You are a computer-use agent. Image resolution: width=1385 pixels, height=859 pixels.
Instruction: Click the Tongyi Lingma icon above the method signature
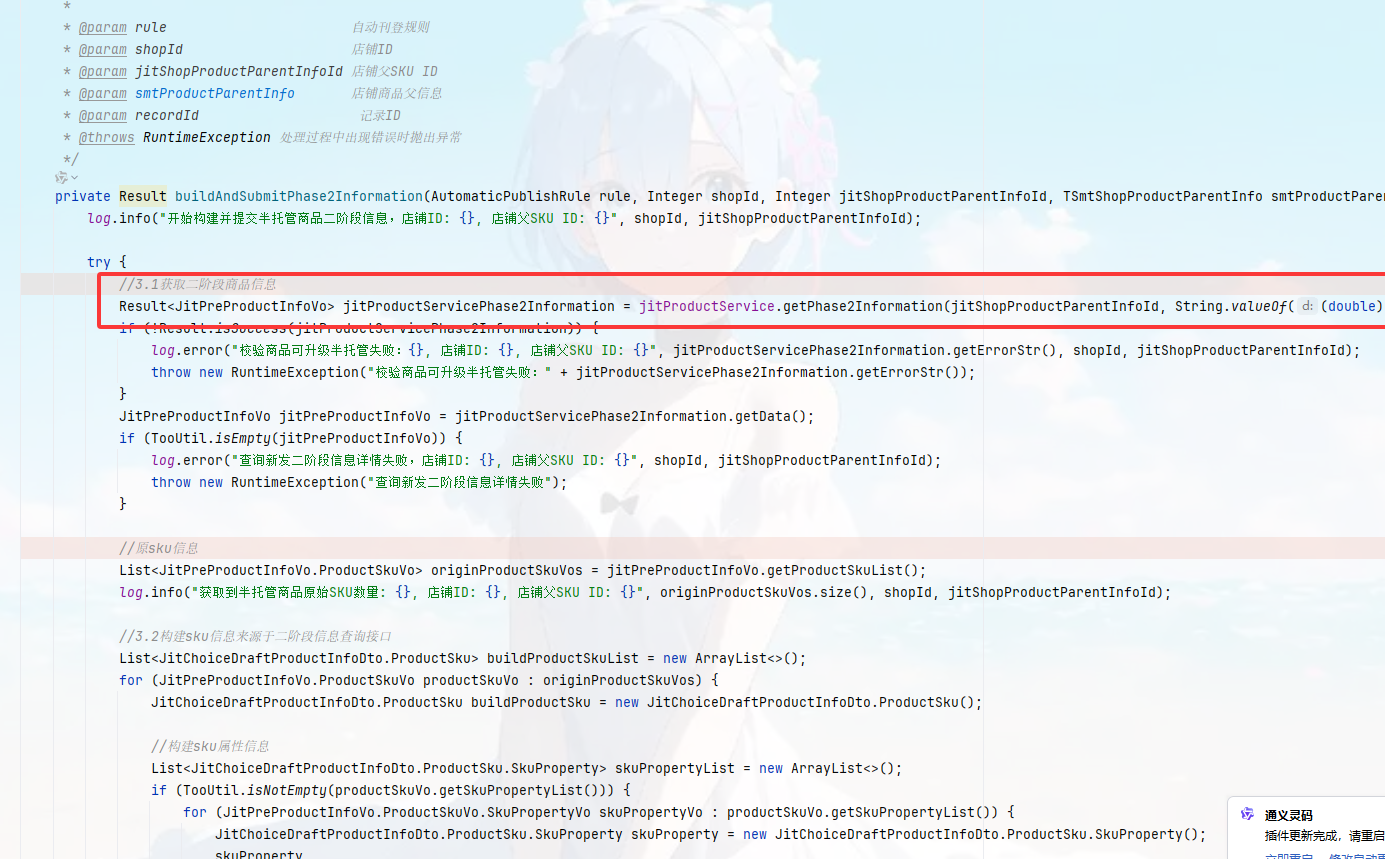click(61, 177)
